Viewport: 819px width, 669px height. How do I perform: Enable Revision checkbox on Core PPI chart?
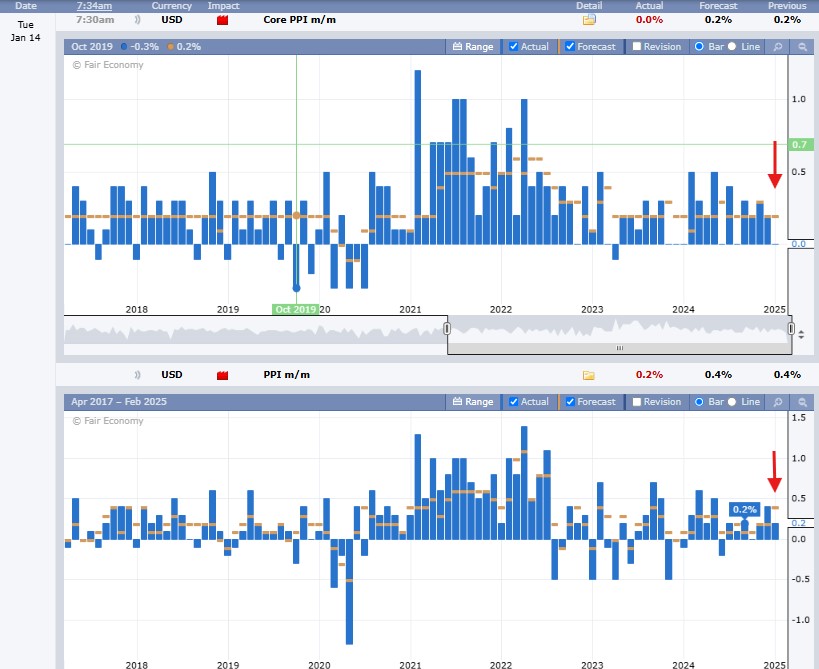(x=636, y=46)
